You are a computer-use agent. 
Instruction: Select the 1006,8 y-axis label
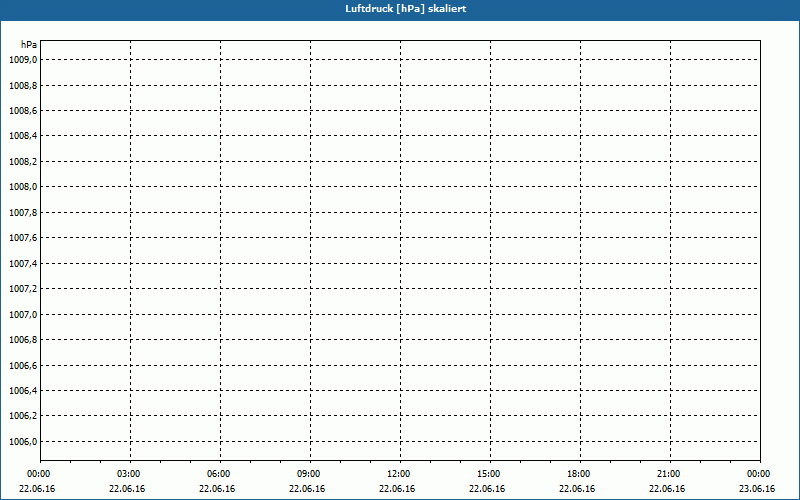click(x=23, y=340)
